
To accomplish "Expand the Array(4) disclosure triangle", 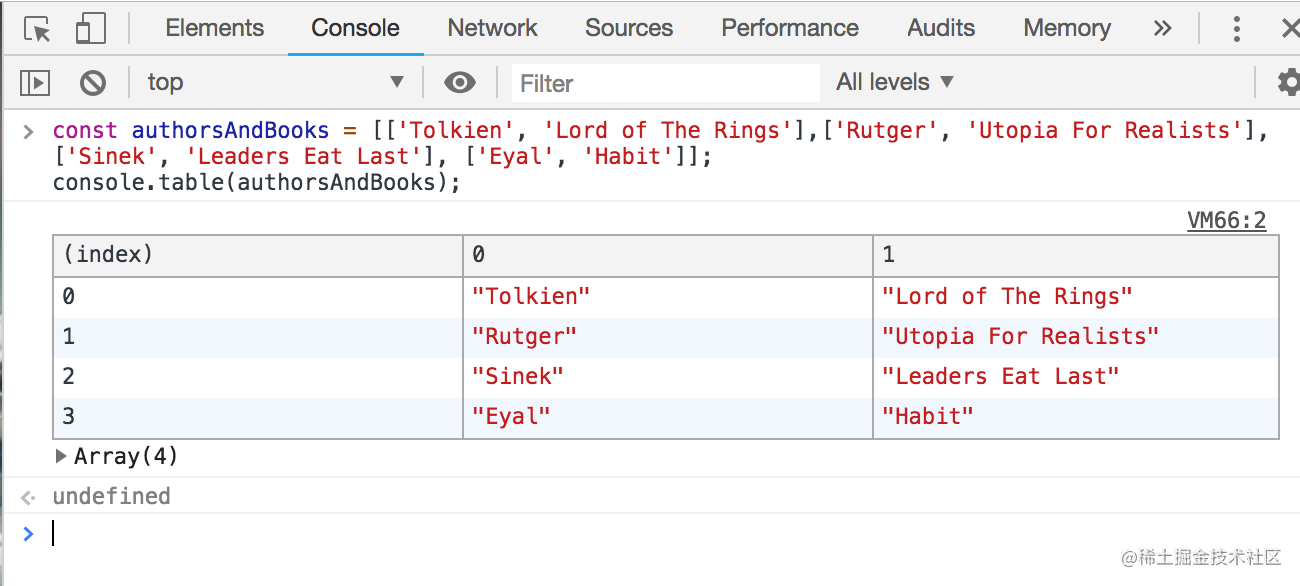I will click(x=62, y=457).
